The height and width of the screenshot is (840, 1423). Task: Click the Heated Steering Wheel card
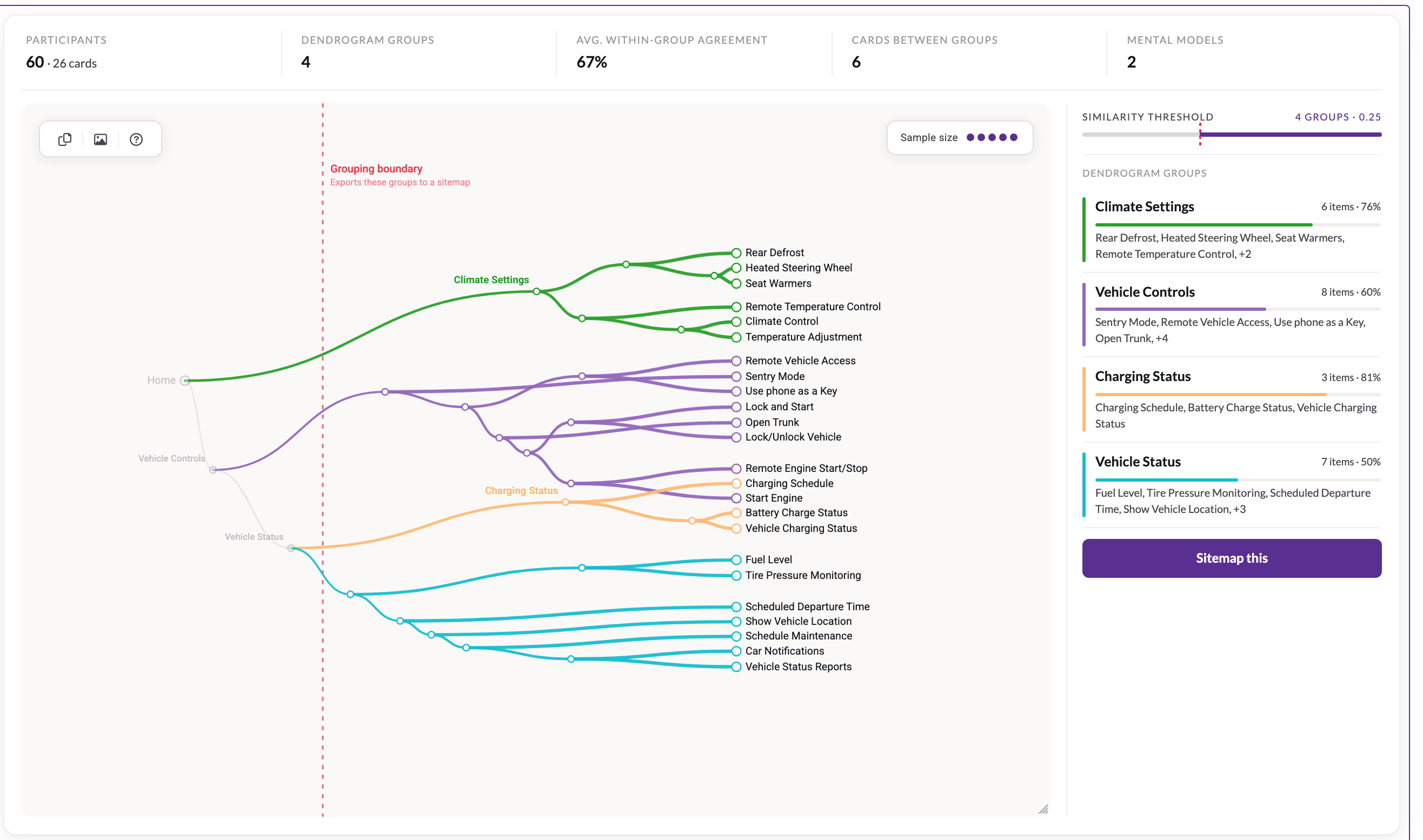(x=798, y=268)
